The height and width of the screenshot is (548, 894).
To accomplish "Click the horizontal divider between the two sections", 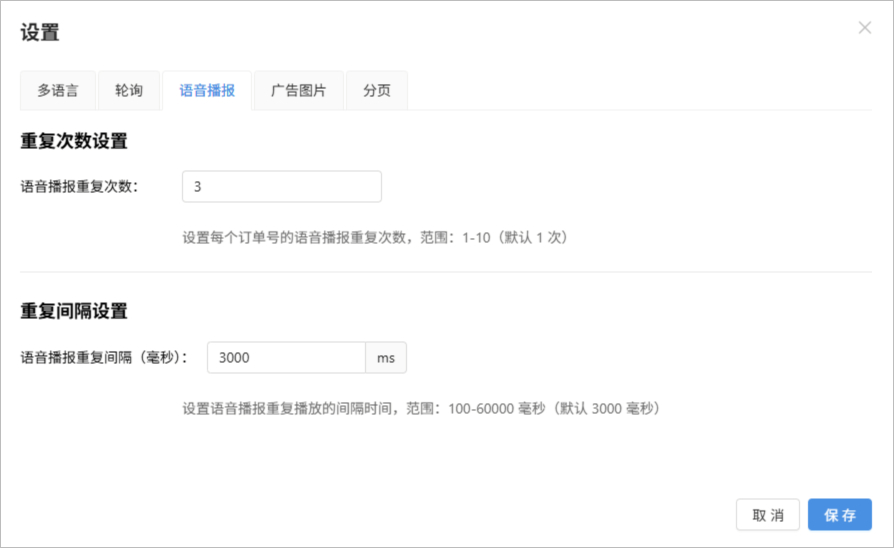I will click(446, 272).
